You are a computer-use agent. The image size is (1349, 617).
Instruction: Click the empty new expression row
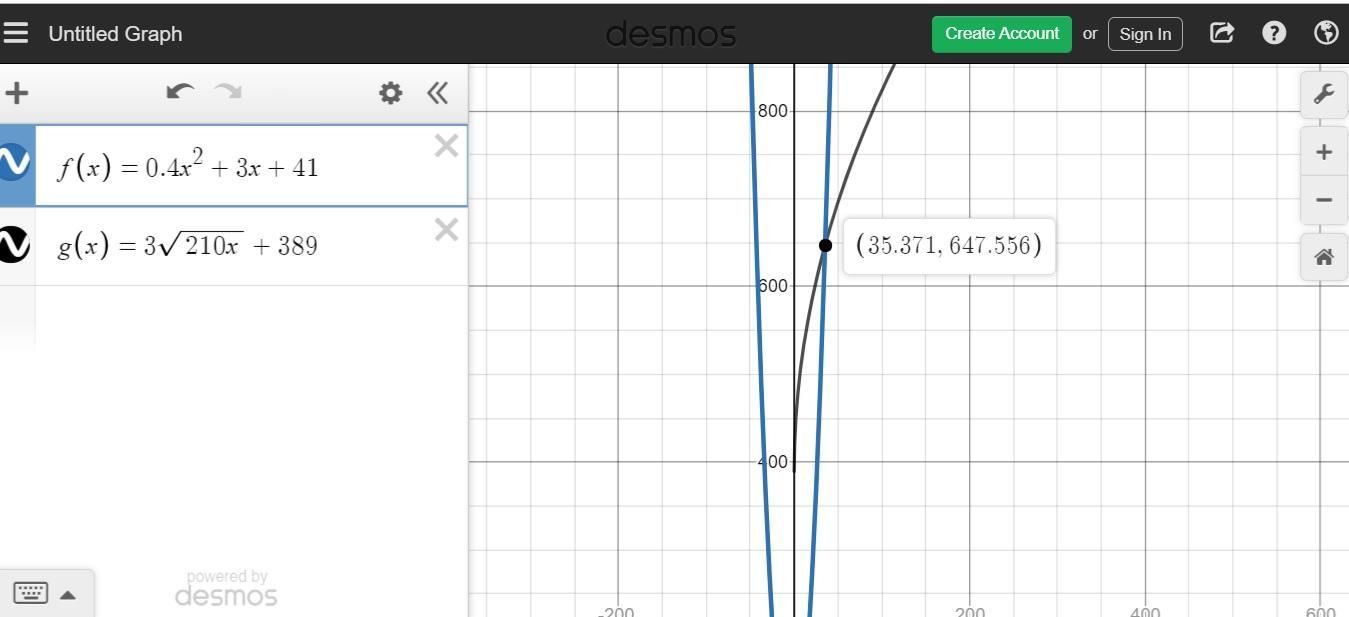coord(250,316)
